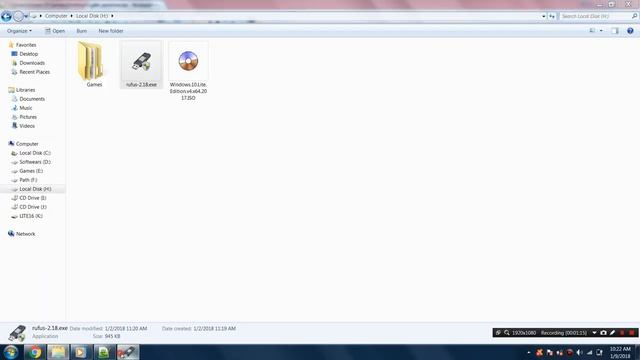The height and width of the screenshot is (360, 640).
Task: Take screenshot with recorder camera icon
Action: pyautogui.click(x=603, y=333)
